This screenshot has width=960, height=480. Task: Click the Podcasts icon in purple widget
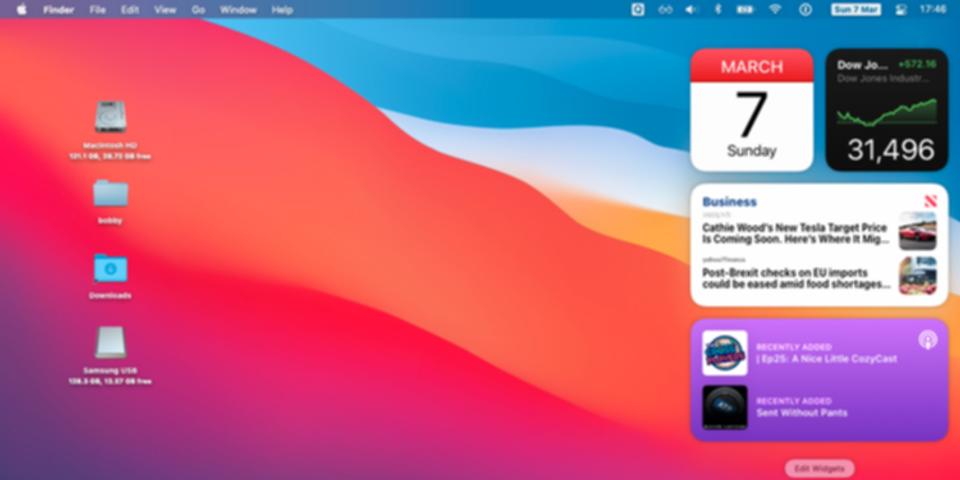928,339
